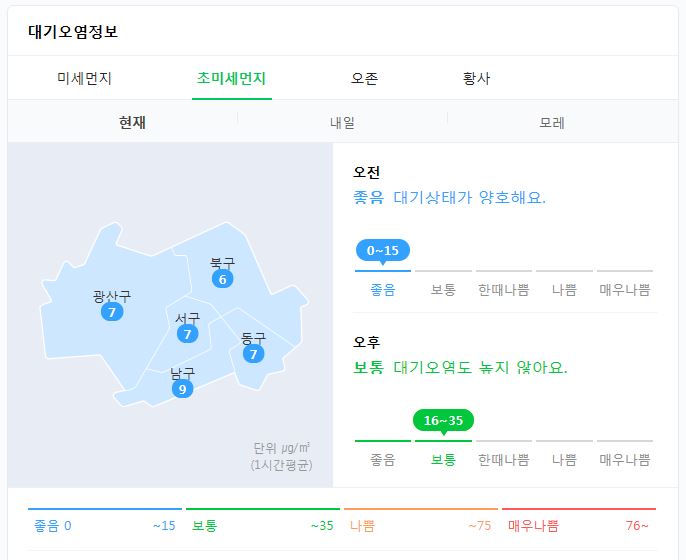Click the 매우나쁨 76~ legend item
This screenshot has height=560, width=686.
[579, 521]
